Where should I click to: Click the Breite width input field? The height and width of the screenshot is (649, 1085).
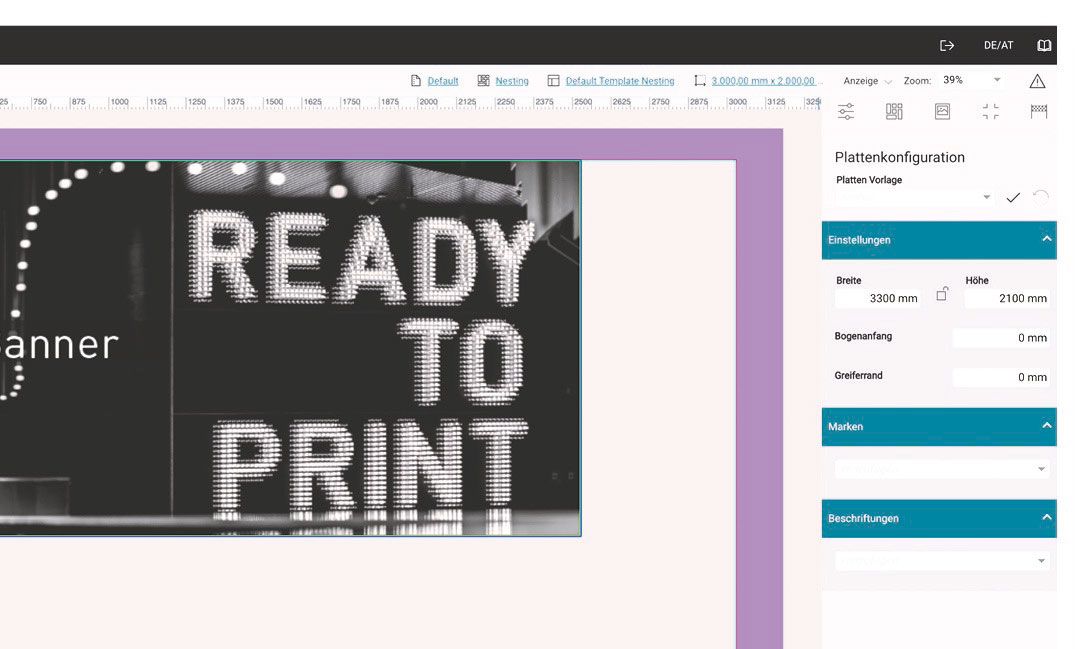coord(878,298)
